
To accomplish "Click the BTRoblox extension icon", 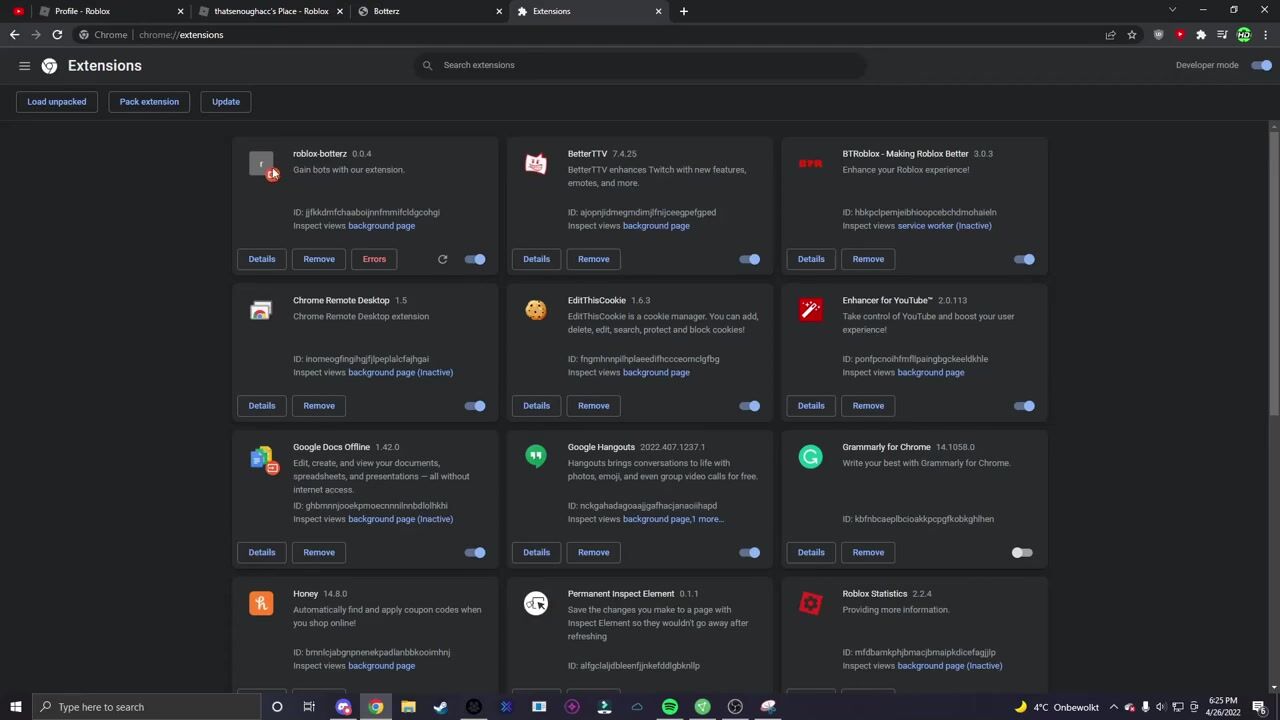I will pos(811,164).
